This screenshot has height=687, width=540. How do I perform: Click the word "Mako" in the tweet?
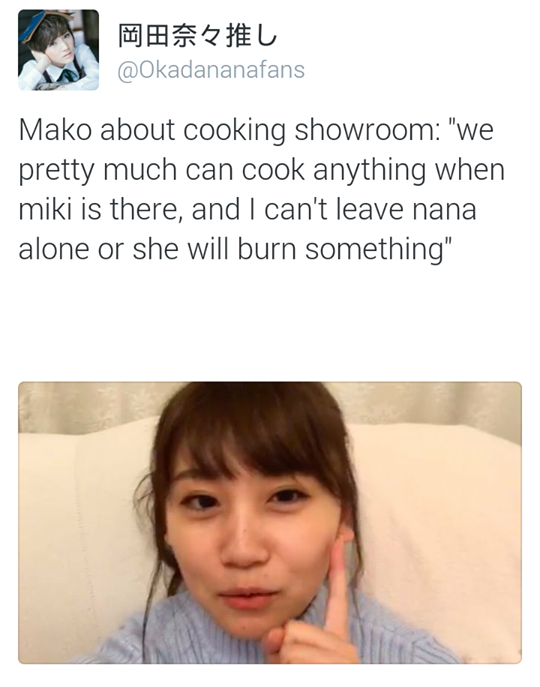click(x=55, y=130)
